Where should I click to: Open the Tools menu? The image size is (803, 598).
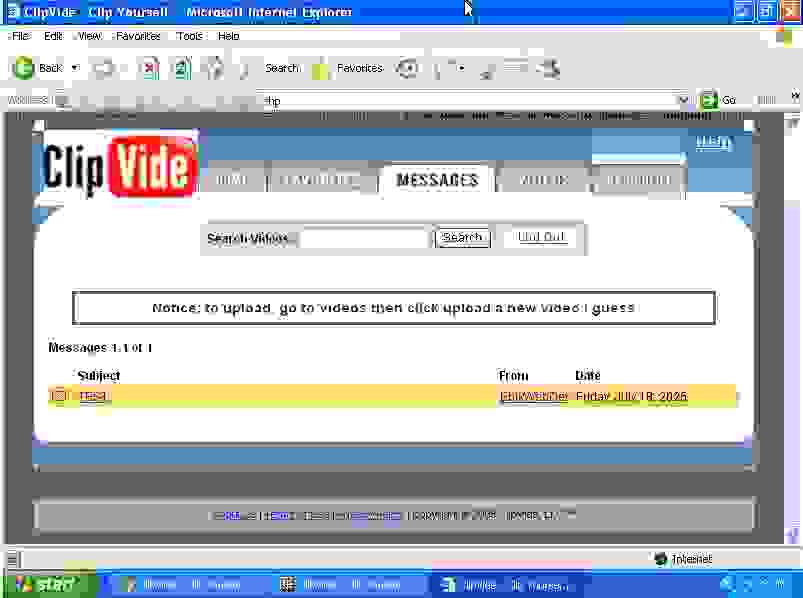pos(189,36)
